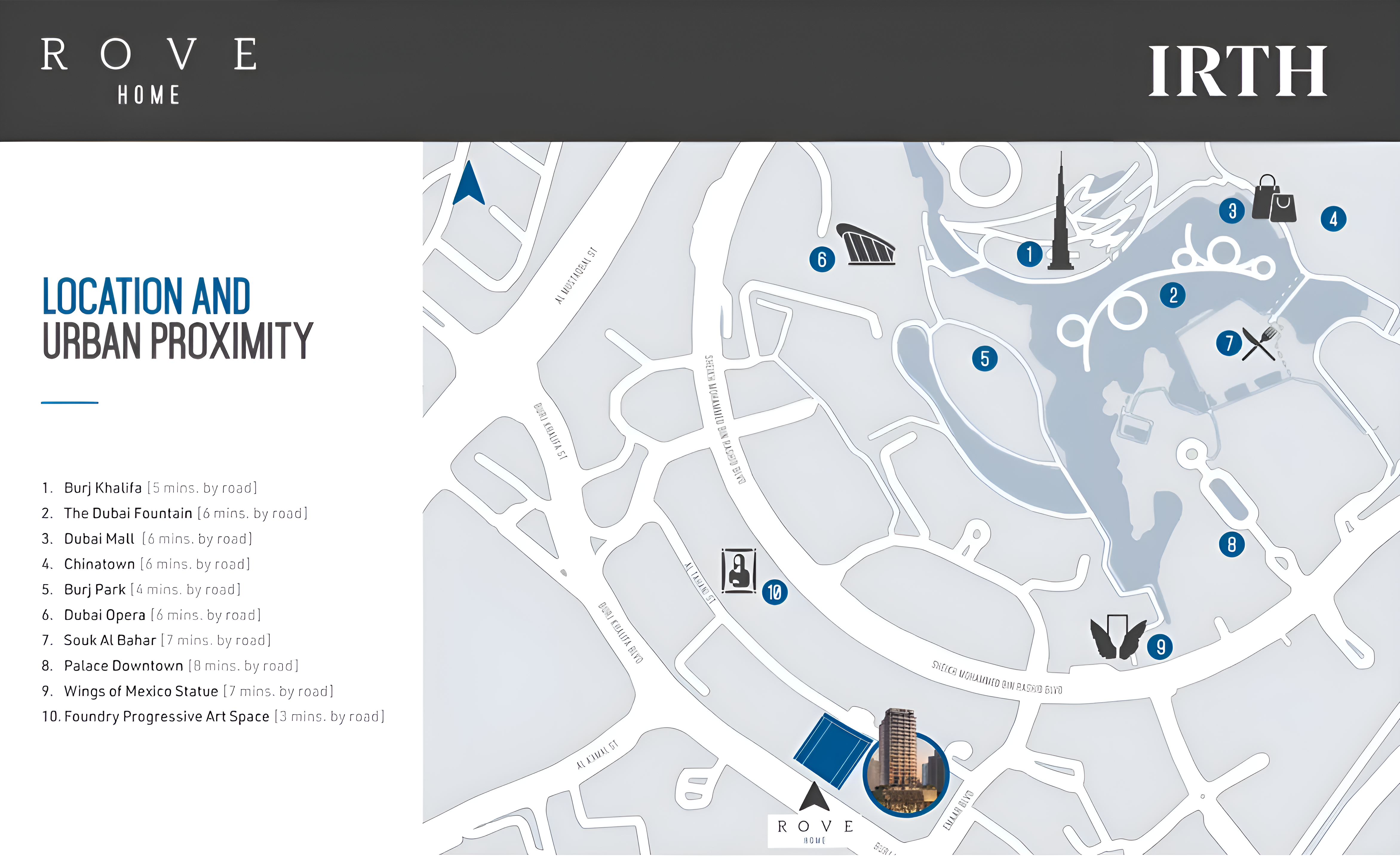Click map marker number 2 on fountain
Viewport: 1400px width, 860px height.
tap(1172, 295)
